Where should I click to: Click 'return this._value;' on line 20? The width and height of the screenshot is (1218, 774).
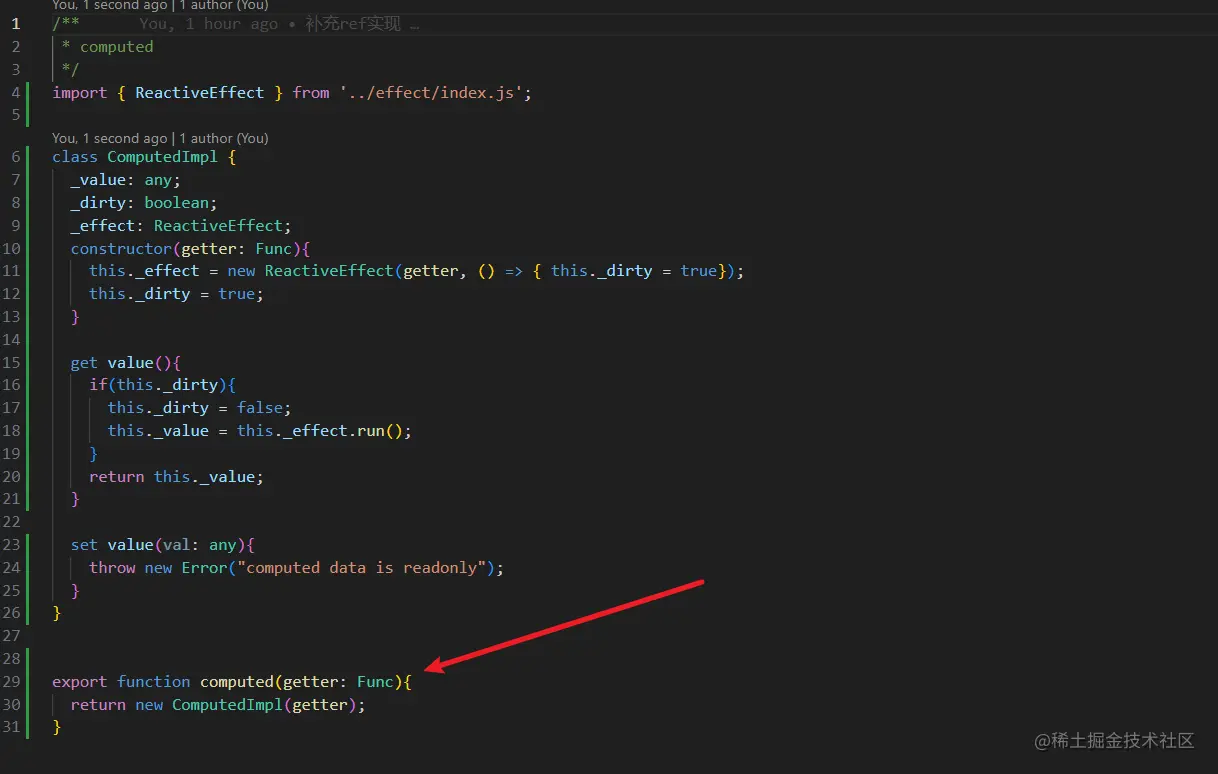click(176, 477)
